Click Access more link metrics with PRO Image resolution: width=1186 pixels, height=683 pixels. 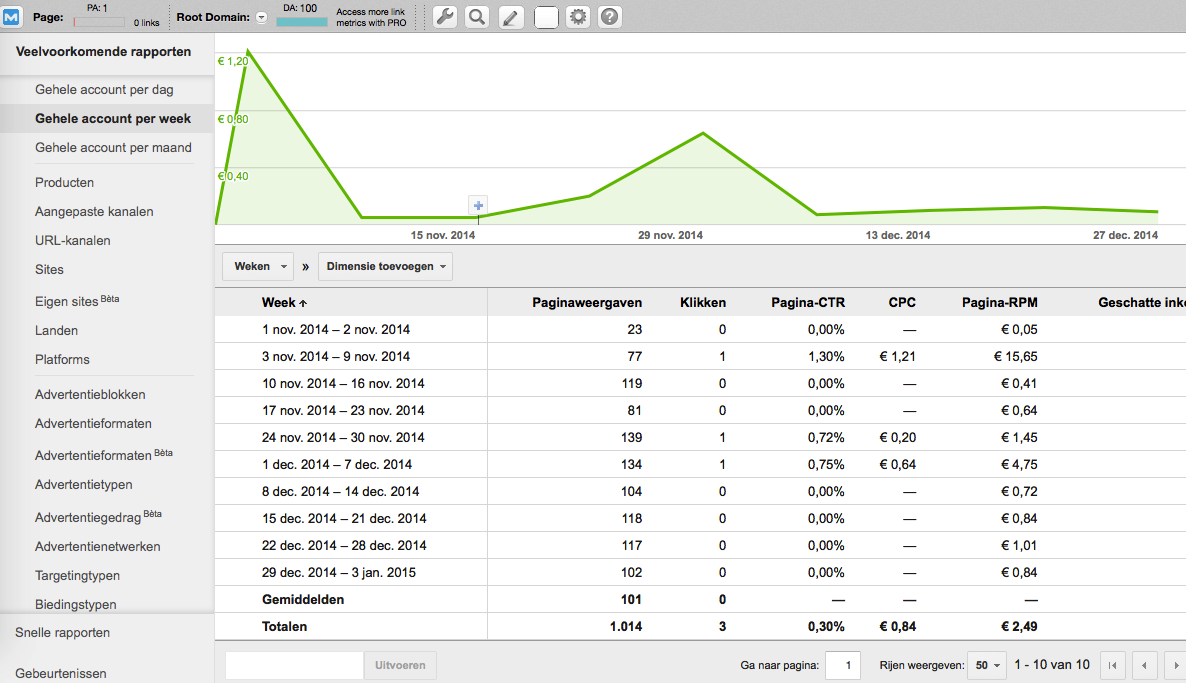(x=371, y=17)
